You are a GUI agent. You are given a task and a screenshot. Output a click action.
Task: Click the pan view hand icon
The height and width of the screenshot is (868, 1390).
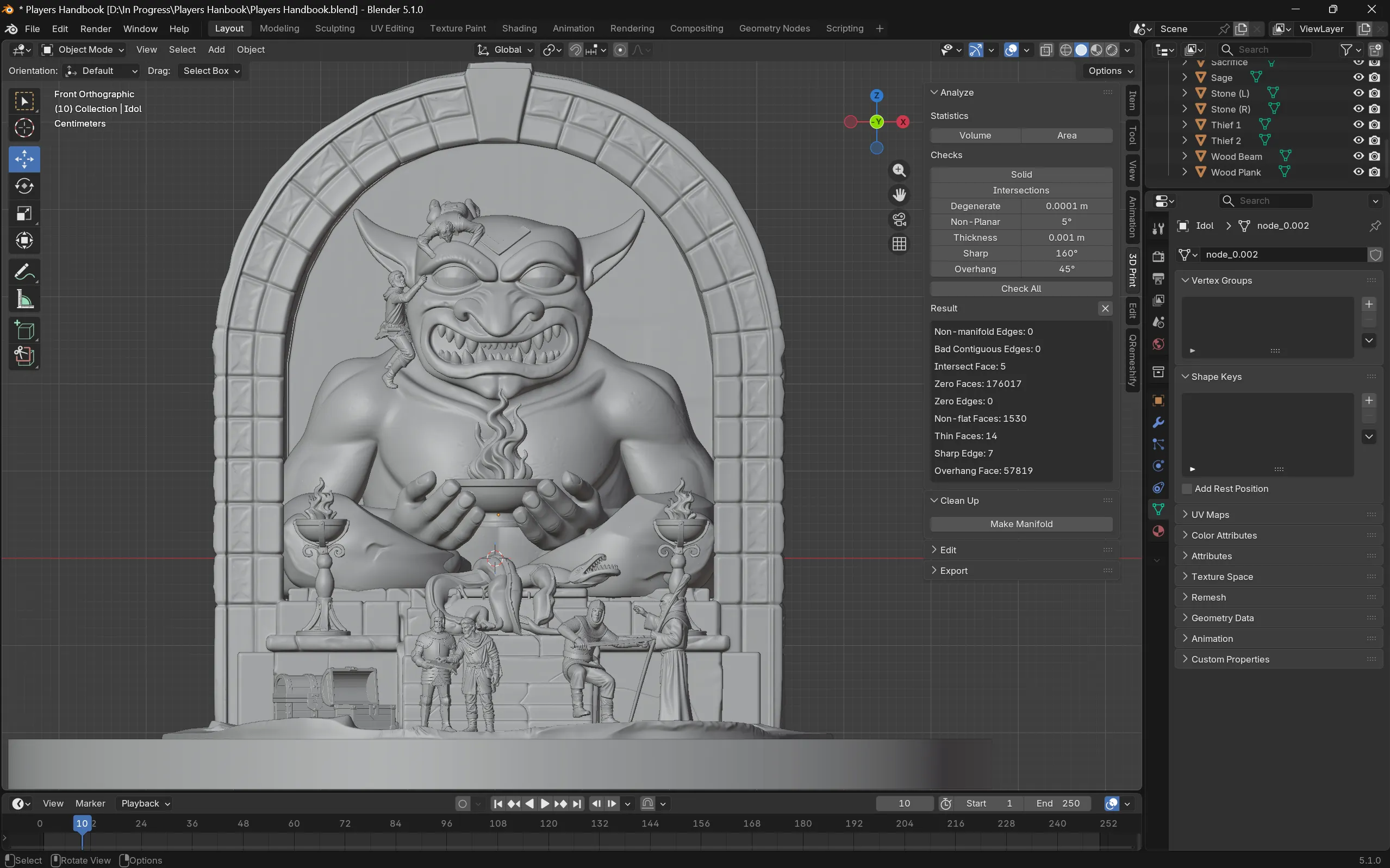pyautogui.click(x=899, y=195)
